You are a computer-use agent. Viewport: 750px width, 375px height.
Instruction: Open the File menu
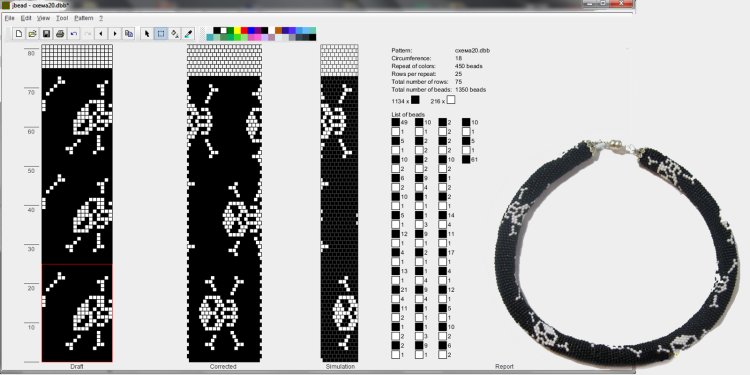coord(10,18)
